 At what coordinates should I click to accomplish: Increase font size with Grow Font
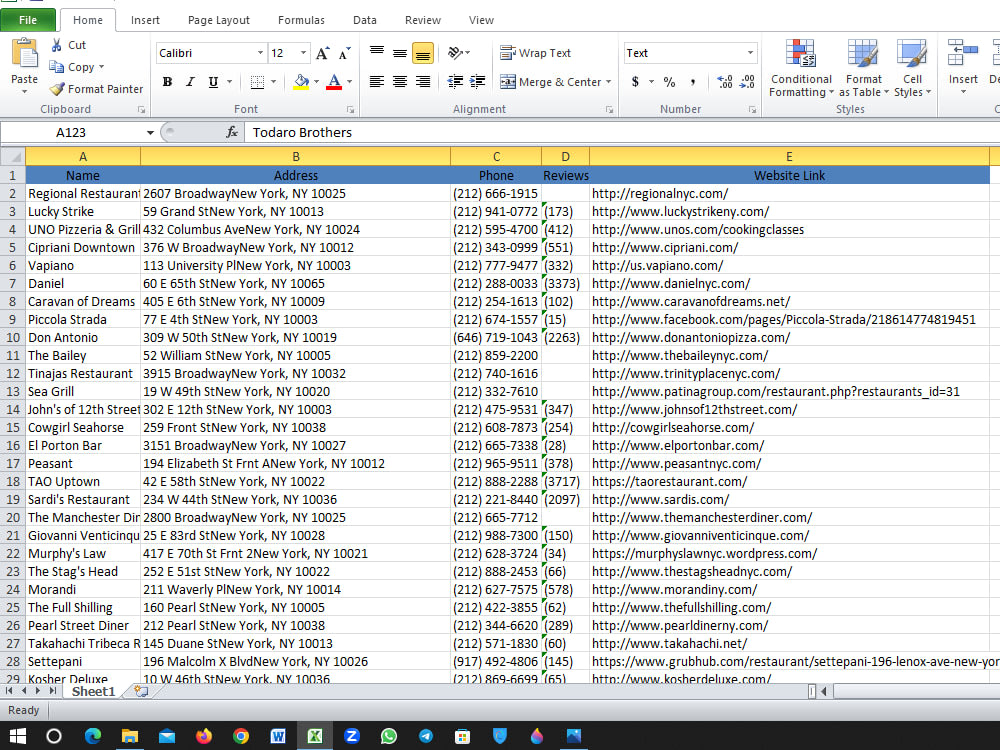click(323, 53)
